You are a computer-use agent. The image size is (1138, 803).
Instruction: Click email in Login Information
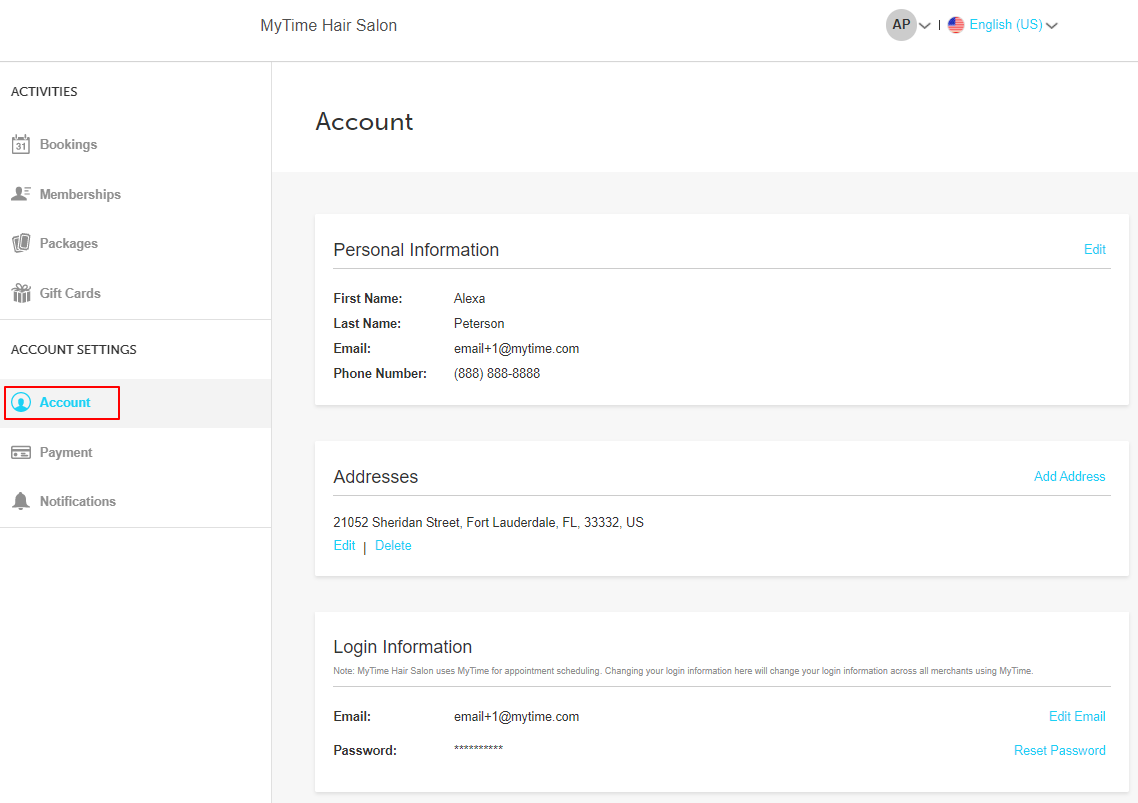point(517,717)
